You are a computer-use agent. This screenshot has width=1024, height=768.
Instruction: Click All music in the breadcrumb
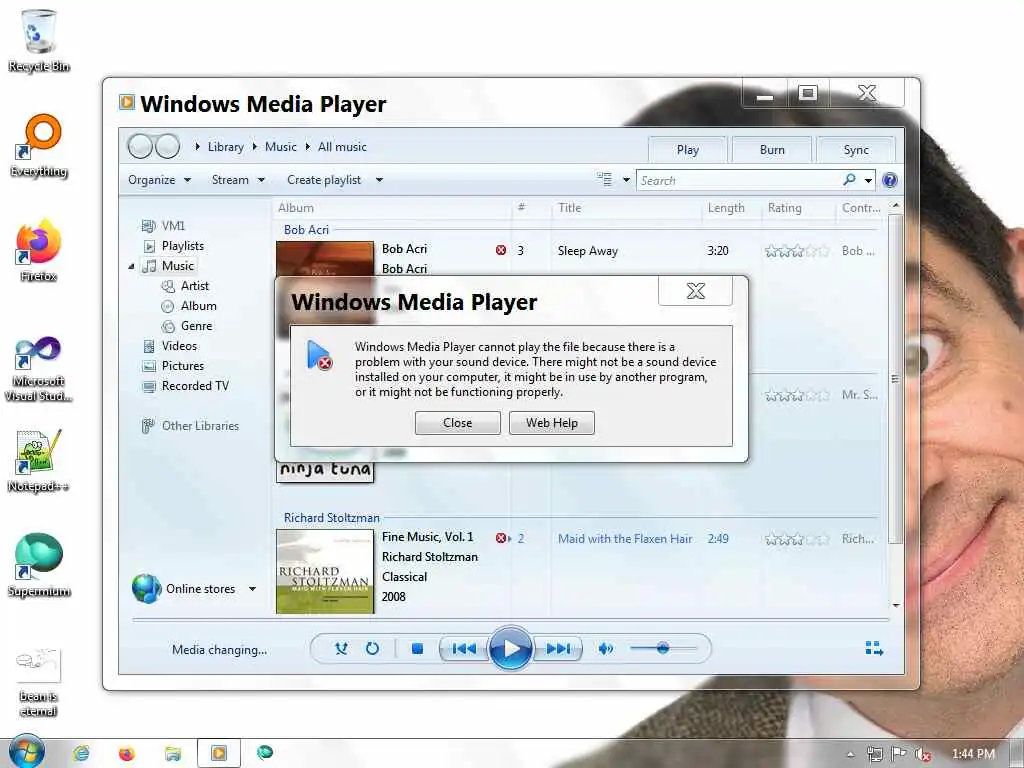point(342,147)
